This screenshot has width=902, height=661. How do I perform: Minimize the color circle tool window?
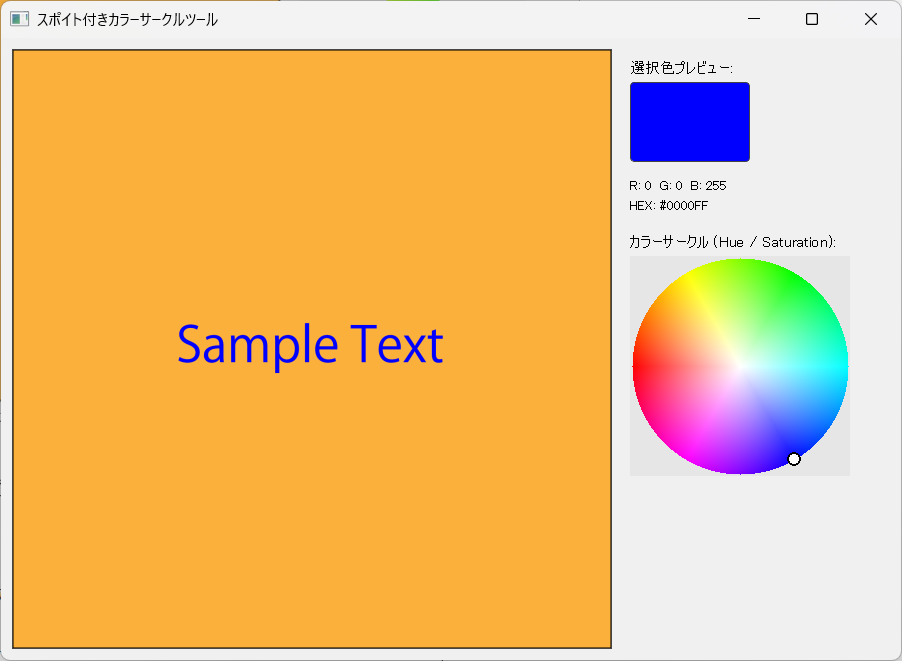[x=754, y=19]
